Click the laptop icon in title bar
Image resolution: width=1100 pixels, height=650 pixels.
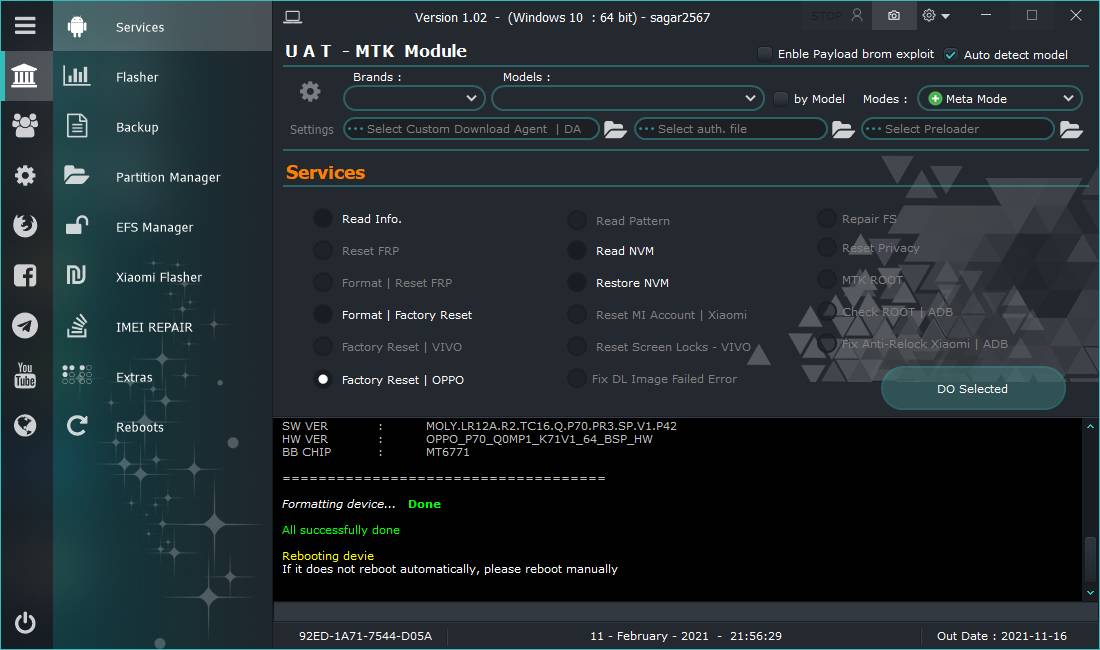click(293, 17)
